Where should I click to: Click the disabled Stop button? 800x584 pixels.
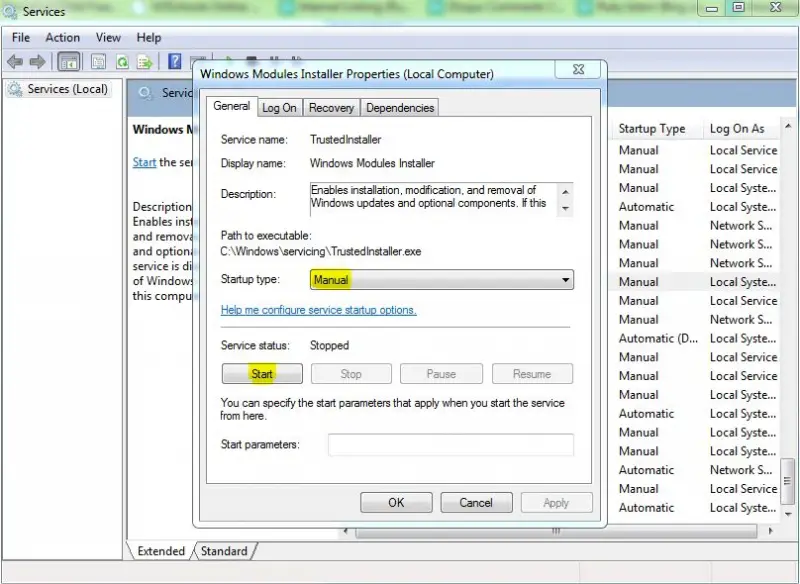(x=351, y=374)
